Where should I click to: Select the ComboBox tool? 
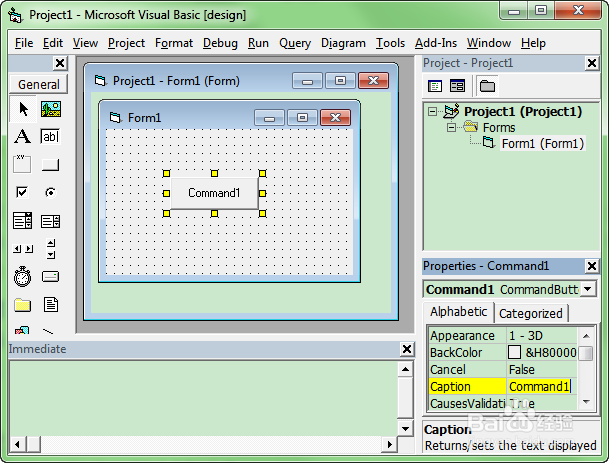click(23, 221)
